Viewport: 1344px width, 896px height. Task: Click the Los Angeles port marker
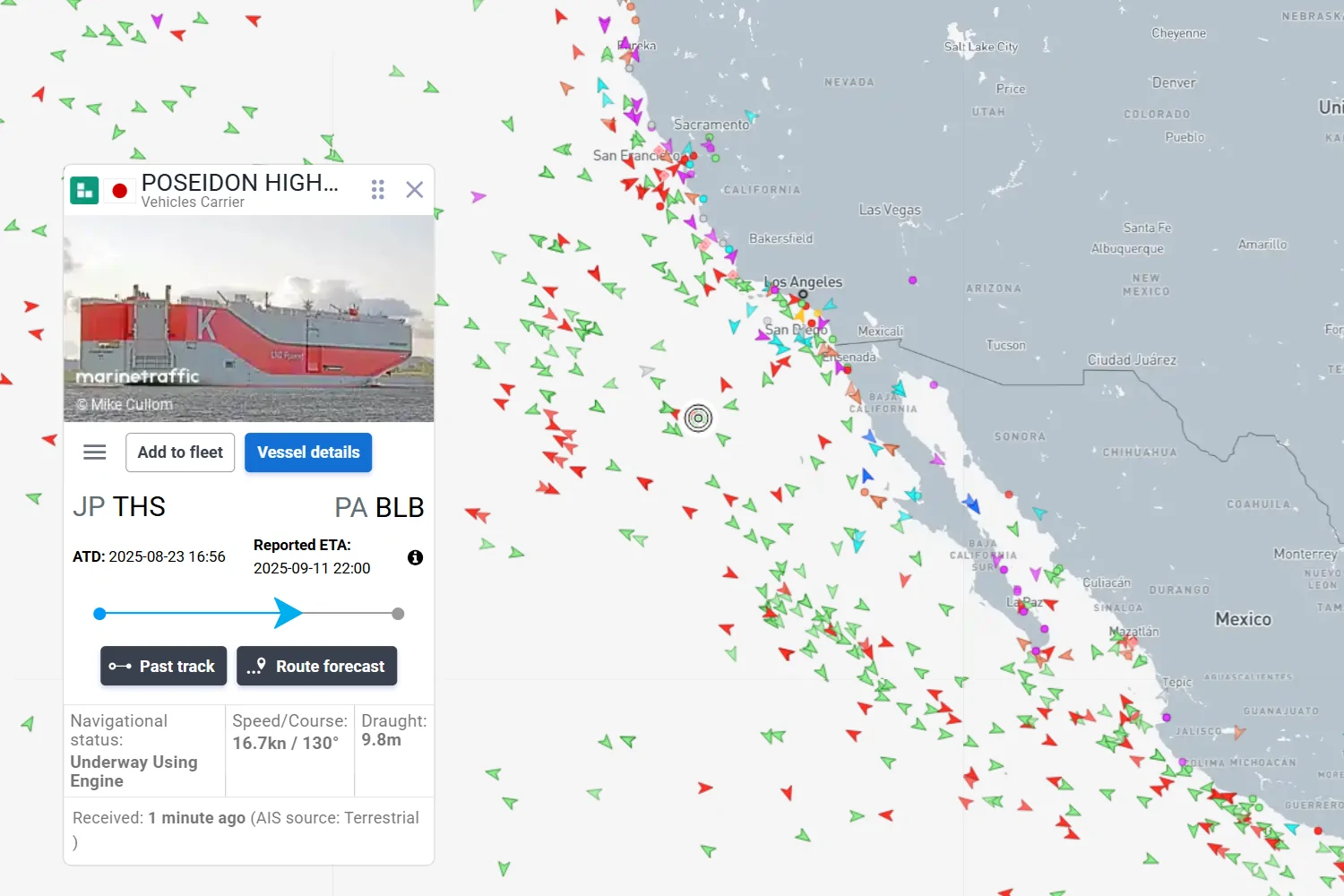coord(803,295)
